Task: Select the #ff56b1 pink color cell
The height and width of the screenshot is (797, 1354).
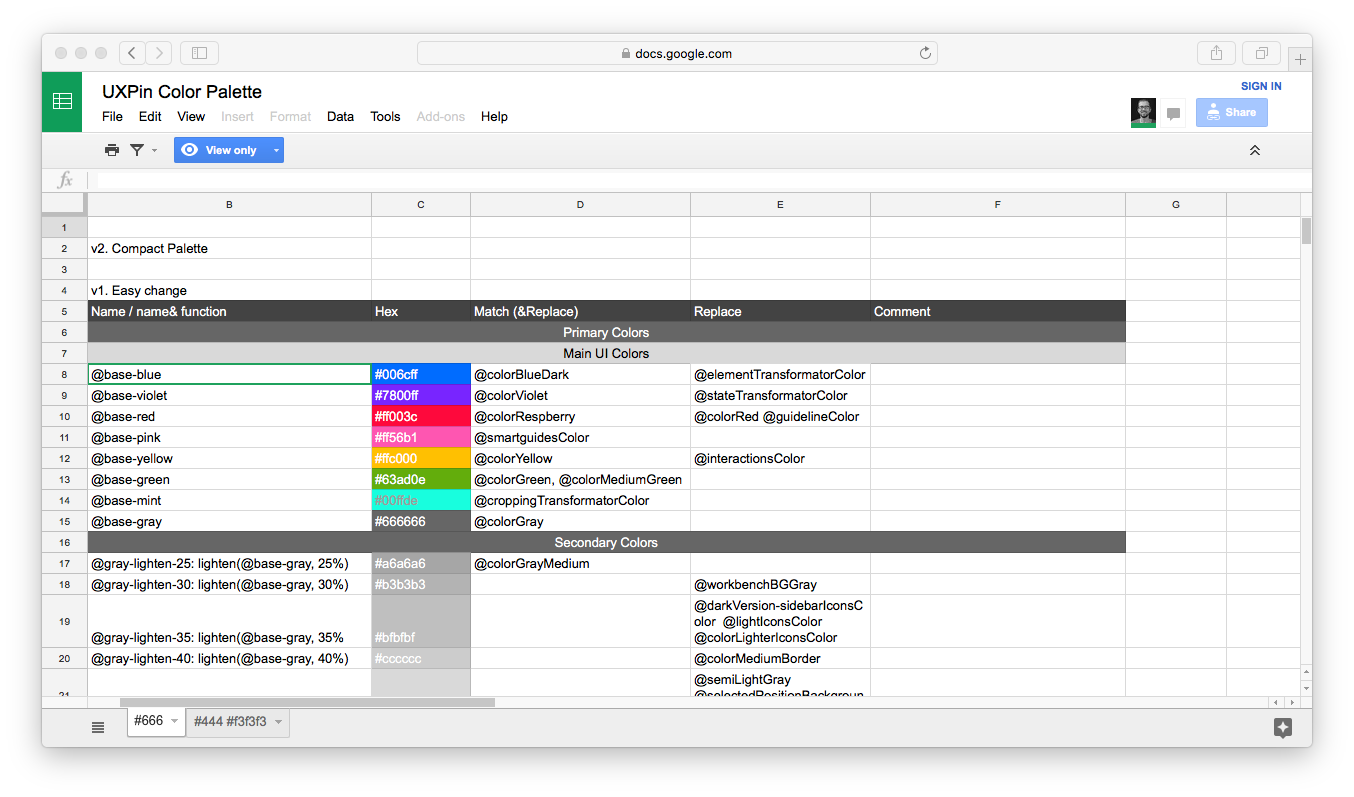Action: pyautogui.click(x=421, y=438)
